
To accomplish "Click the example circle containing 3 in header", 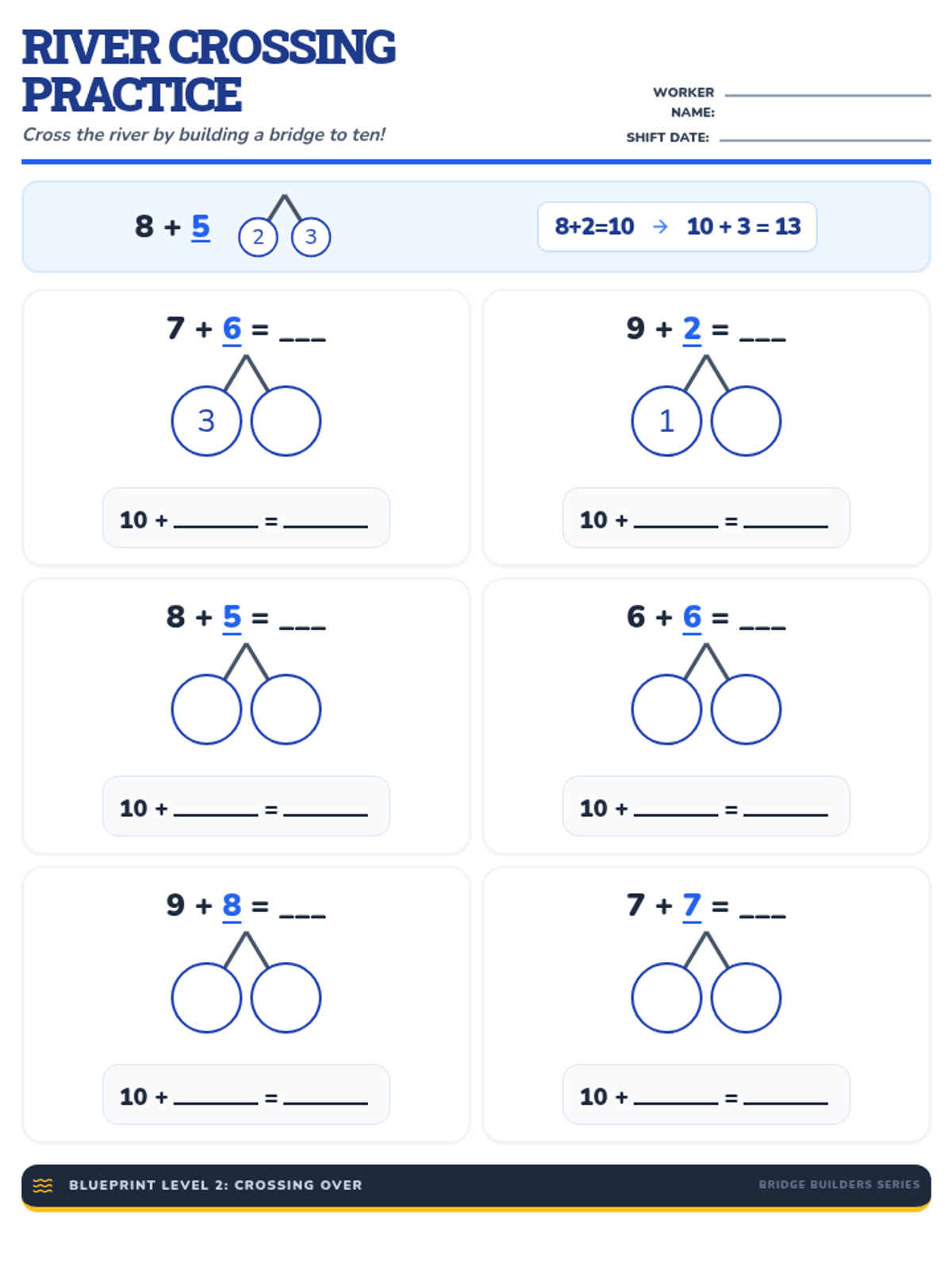I will pos(311,237).
